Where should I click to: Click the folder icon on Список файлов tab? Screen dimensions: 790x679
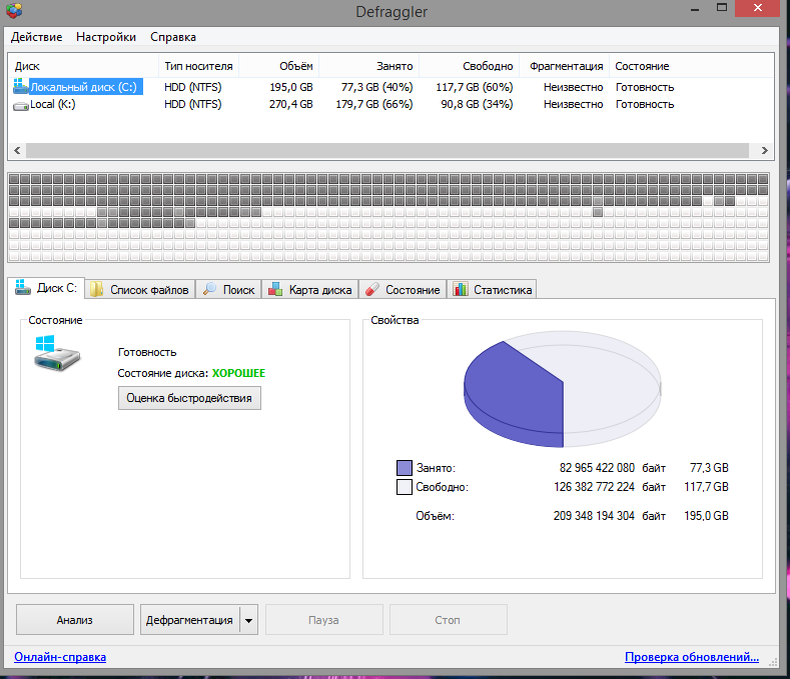[x=97, y=289]
